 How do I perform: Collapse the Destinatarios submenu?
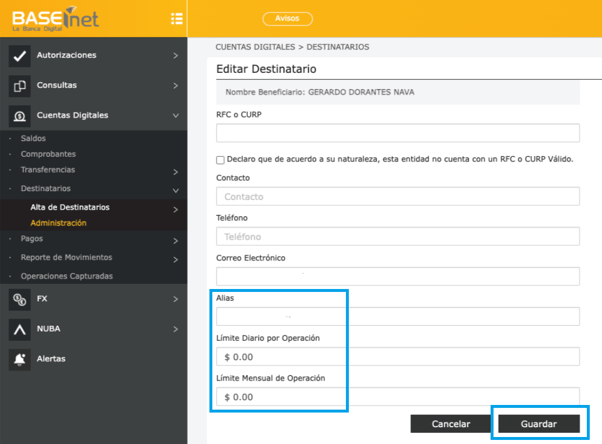pos(175,189)
